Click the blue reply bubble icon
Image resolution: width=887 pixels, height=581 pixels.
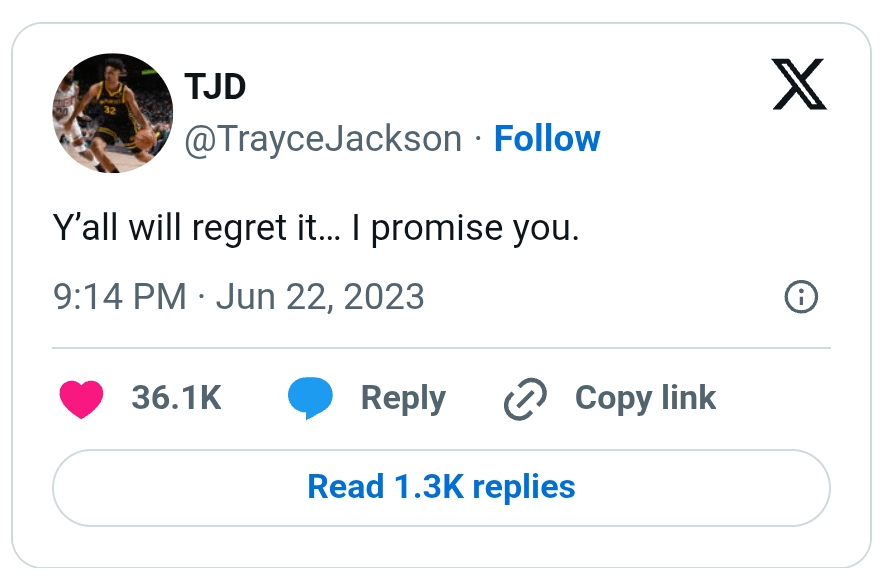click(x=311, y=397)
